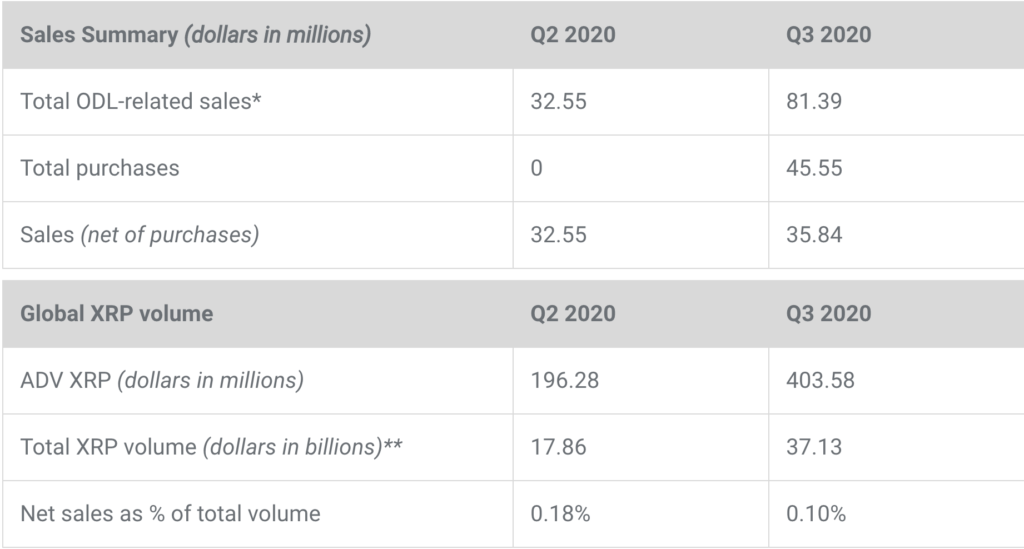The image size is (1024, 549).
Task: Click the Total purchases row label
Action: (x=100, y=168)
